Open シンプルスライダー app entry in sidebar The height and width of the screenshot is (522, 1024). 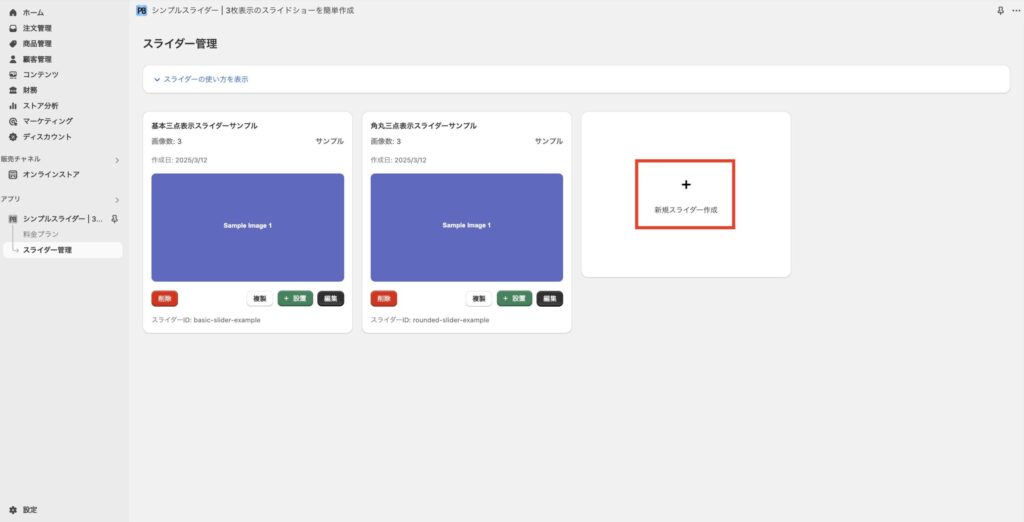point(63,220)
